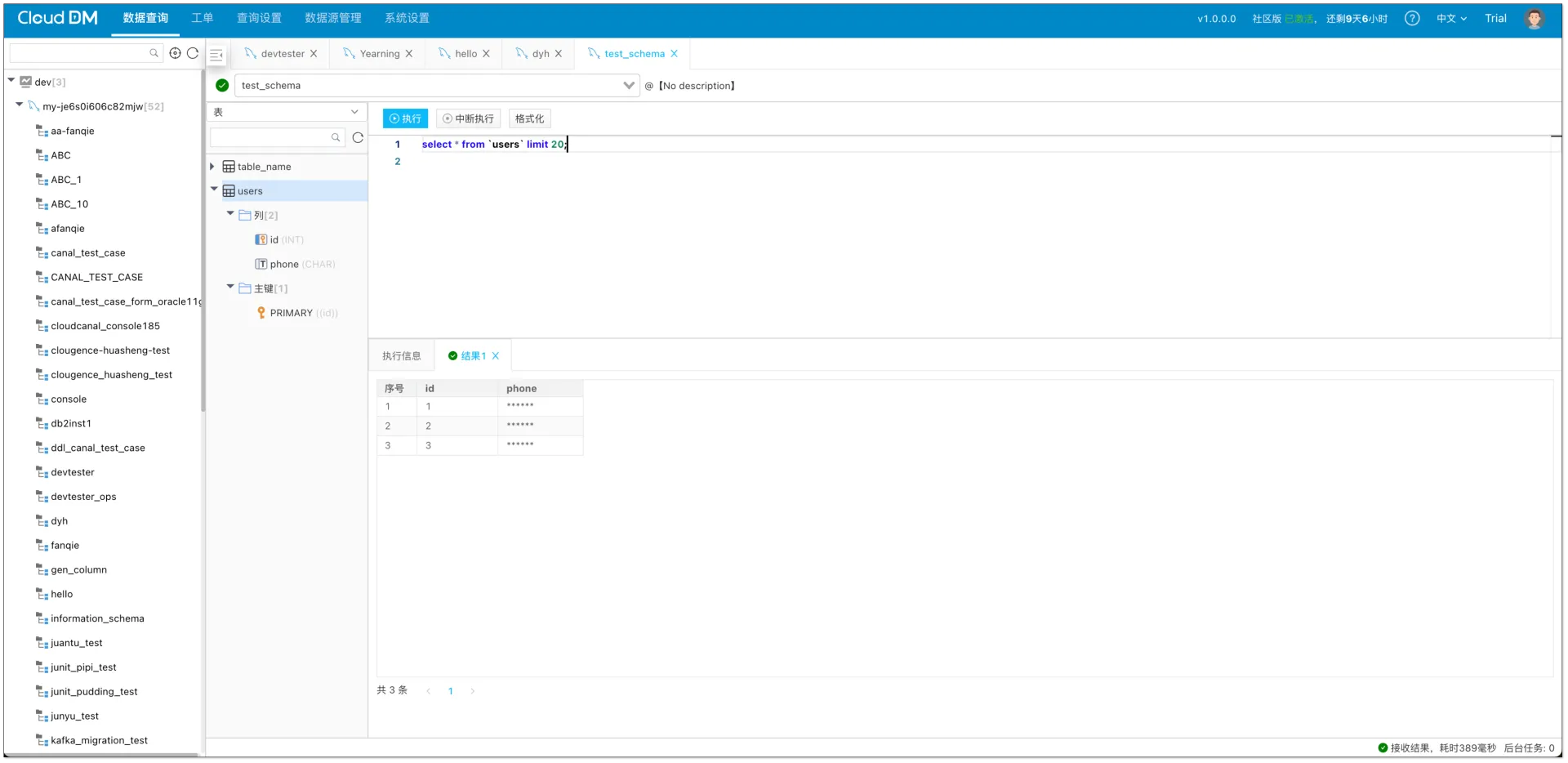This screenshot has height=763, width=1568.
Task: Collapse the dev environment node
Action: tap(11, 81)
